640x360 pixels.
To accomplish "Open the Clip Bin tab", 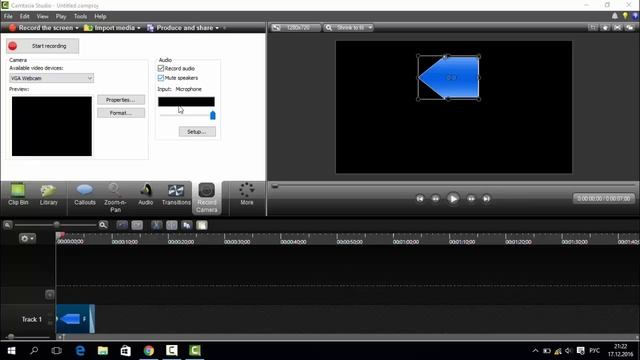I will 18,195.
